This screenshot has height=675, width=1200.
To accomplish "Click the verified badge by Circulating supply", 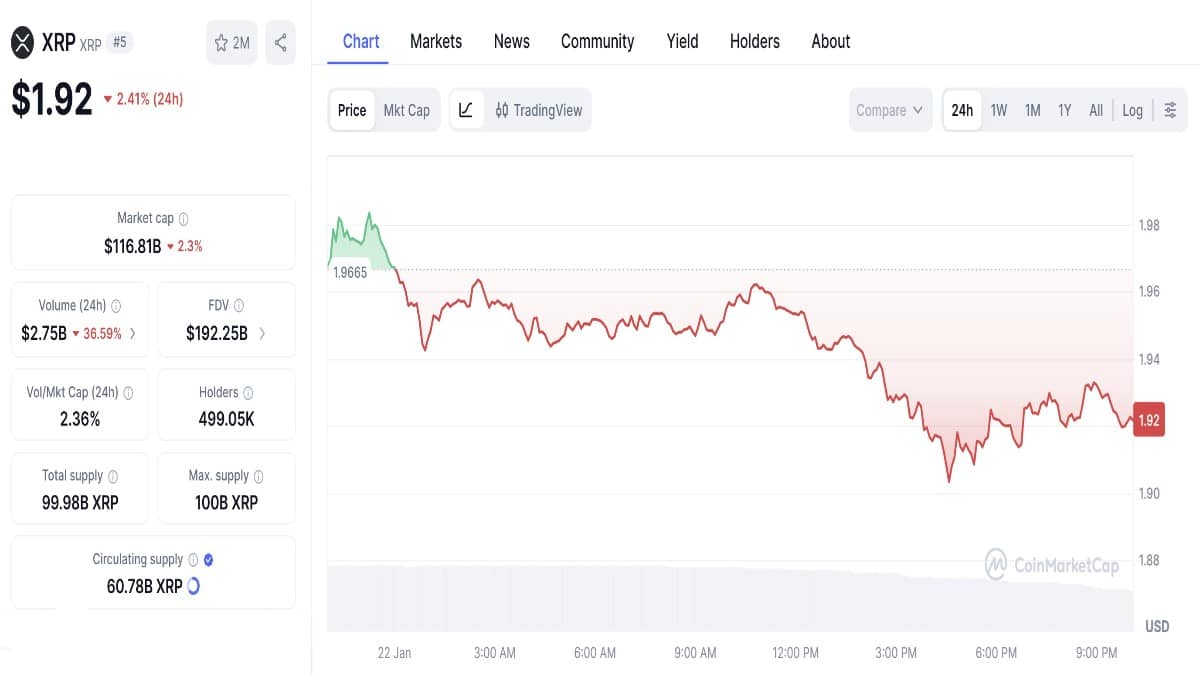I will (208, 560).
